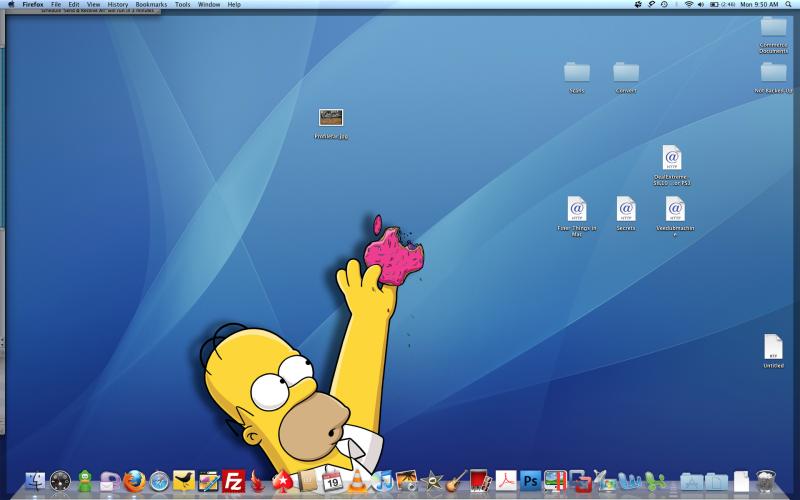Open the Applications folder stack in dock
This screenshot has width=800, height=500.
pos(692,481)
